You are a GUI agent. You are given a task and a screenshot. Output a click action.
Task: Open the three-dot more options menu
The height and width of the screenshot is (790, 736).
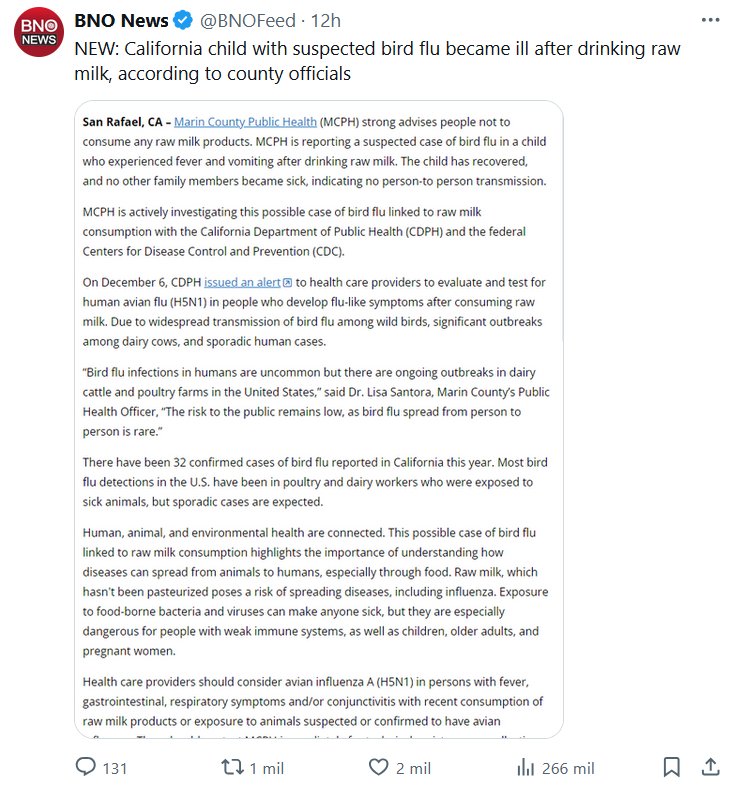[709, 21]
